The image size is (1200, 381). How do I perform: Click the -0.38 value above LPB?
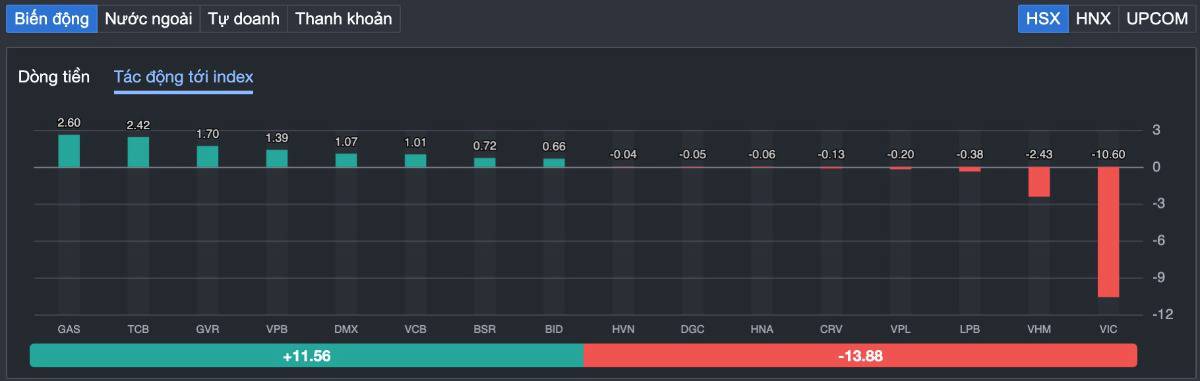pos(970,155)
